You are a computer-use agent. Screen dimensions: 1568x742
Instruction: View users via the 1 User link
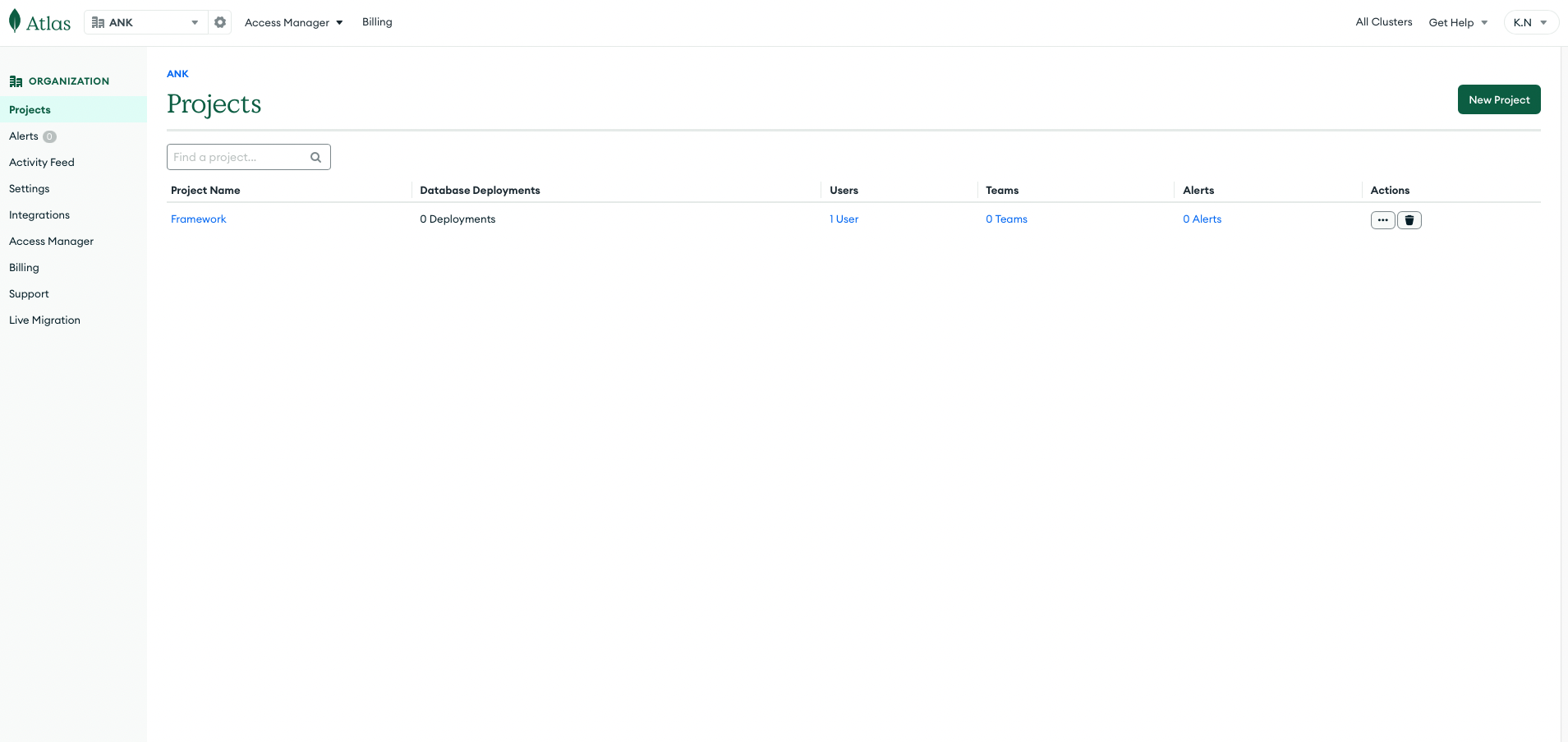[844, 219]
